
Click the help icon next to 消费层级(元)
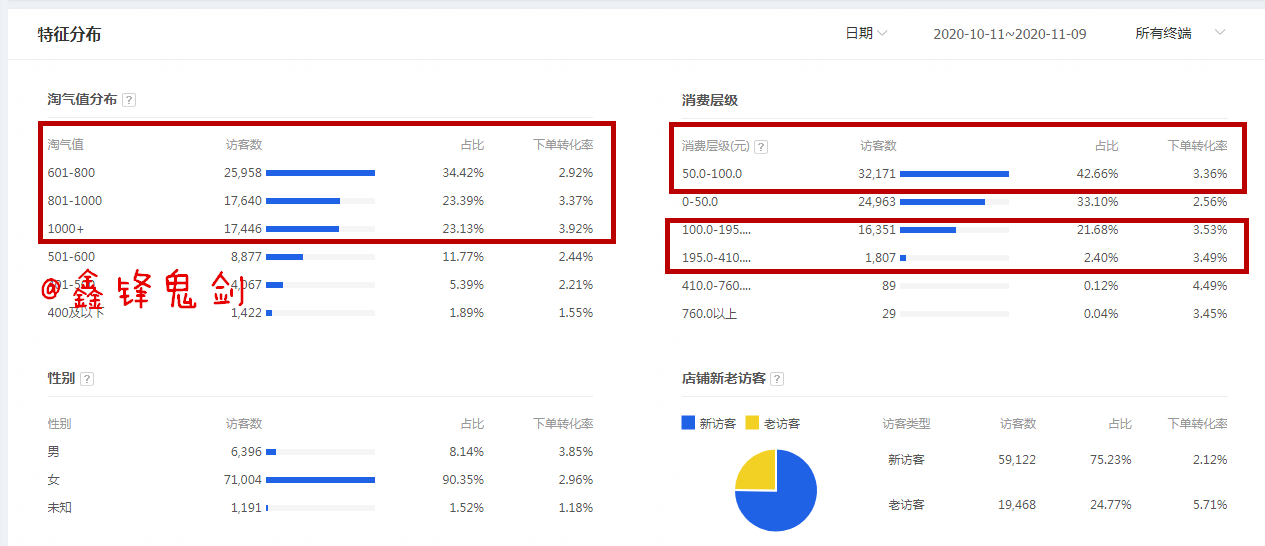[x=761, y=146]
